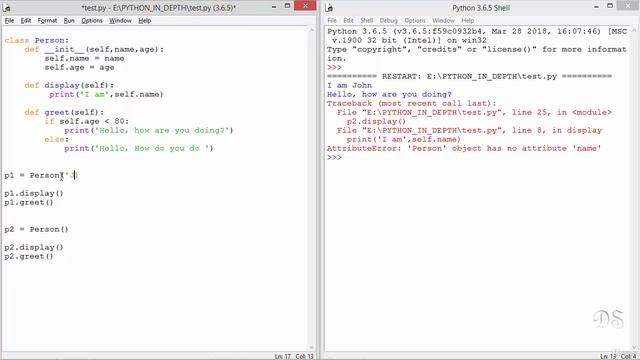
Task: Click the 'p2 = Person()' line
Action: coord(36,229)
